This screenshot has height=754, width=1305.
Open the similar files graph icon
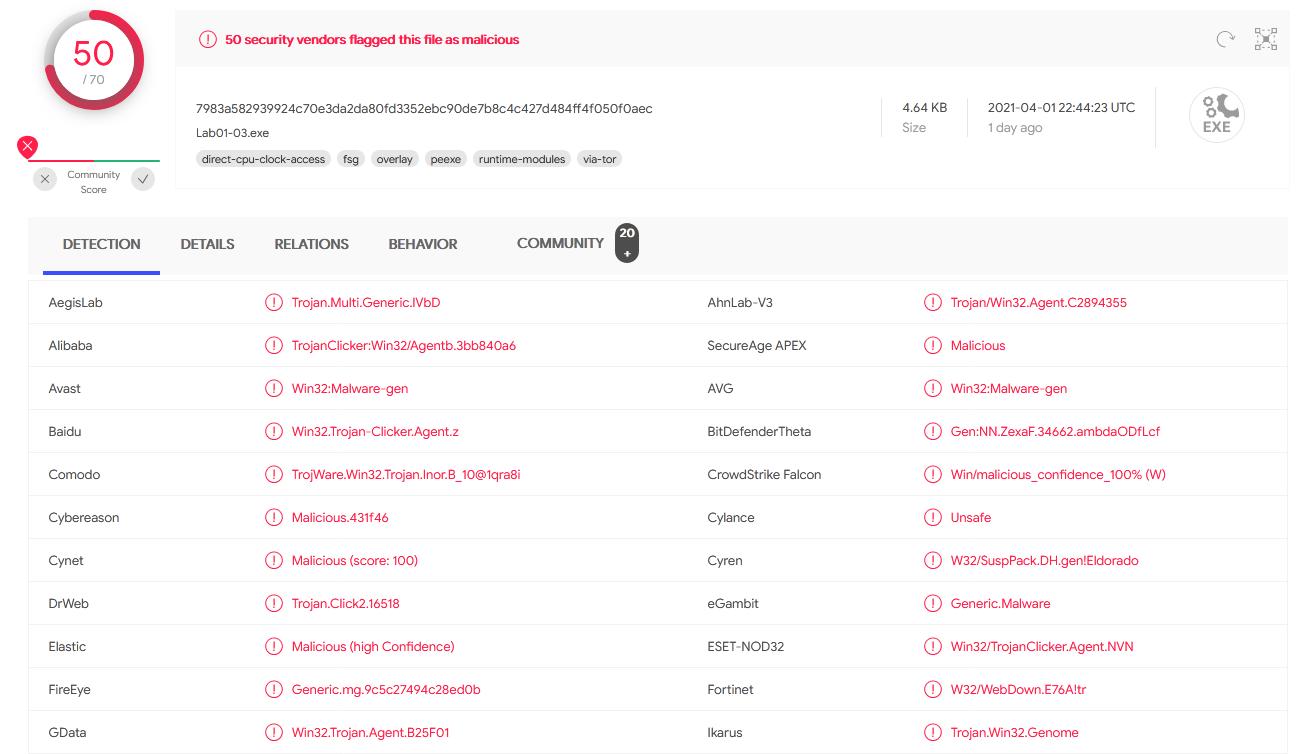[x=1266, y=39]
